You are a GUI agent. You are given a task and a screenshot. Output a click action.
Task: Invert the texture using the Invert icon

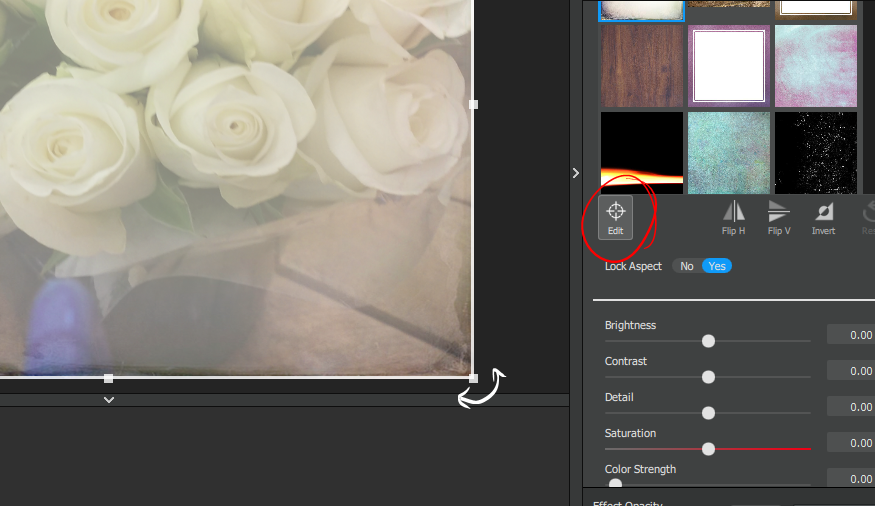[x=823, y=216]
